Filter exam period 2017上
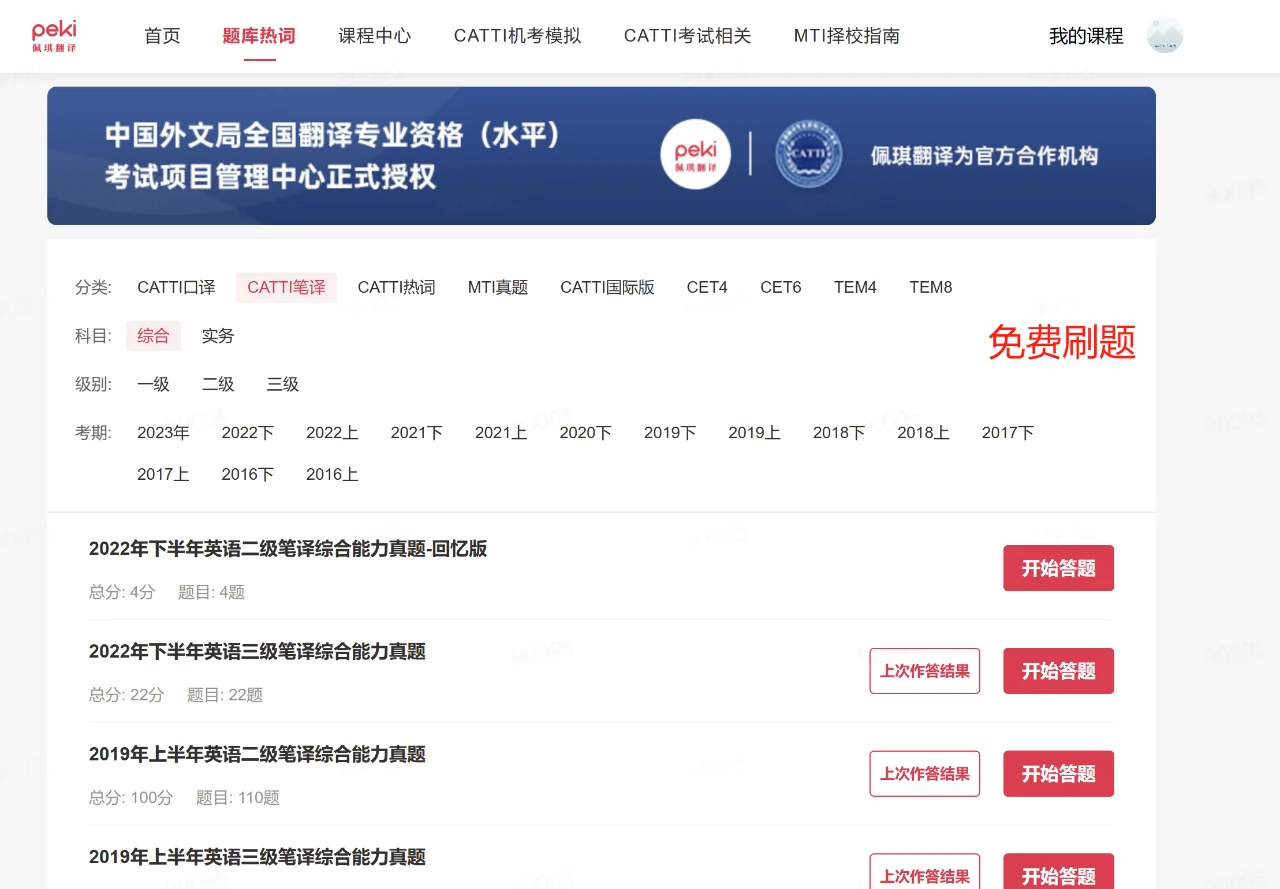Viewport: 1280px width, 889px height. coord(163,475)
